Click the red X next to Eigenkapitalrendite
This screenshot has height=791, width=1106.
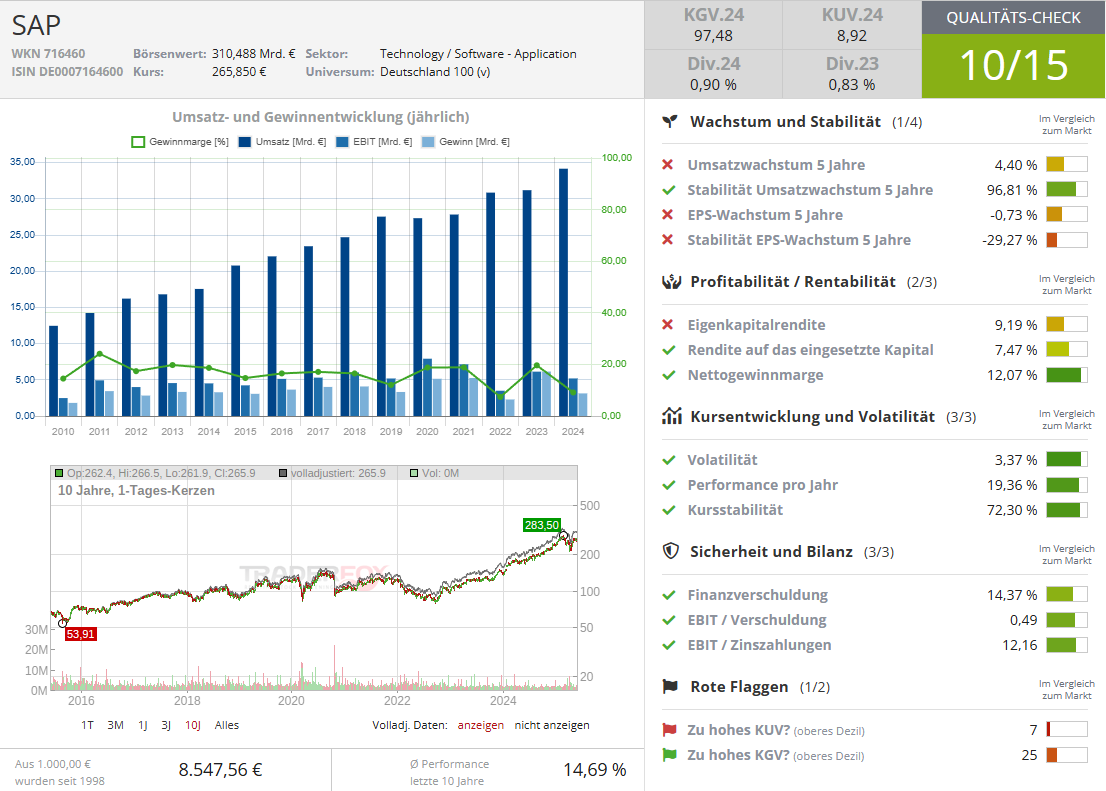tap(667, 325)
